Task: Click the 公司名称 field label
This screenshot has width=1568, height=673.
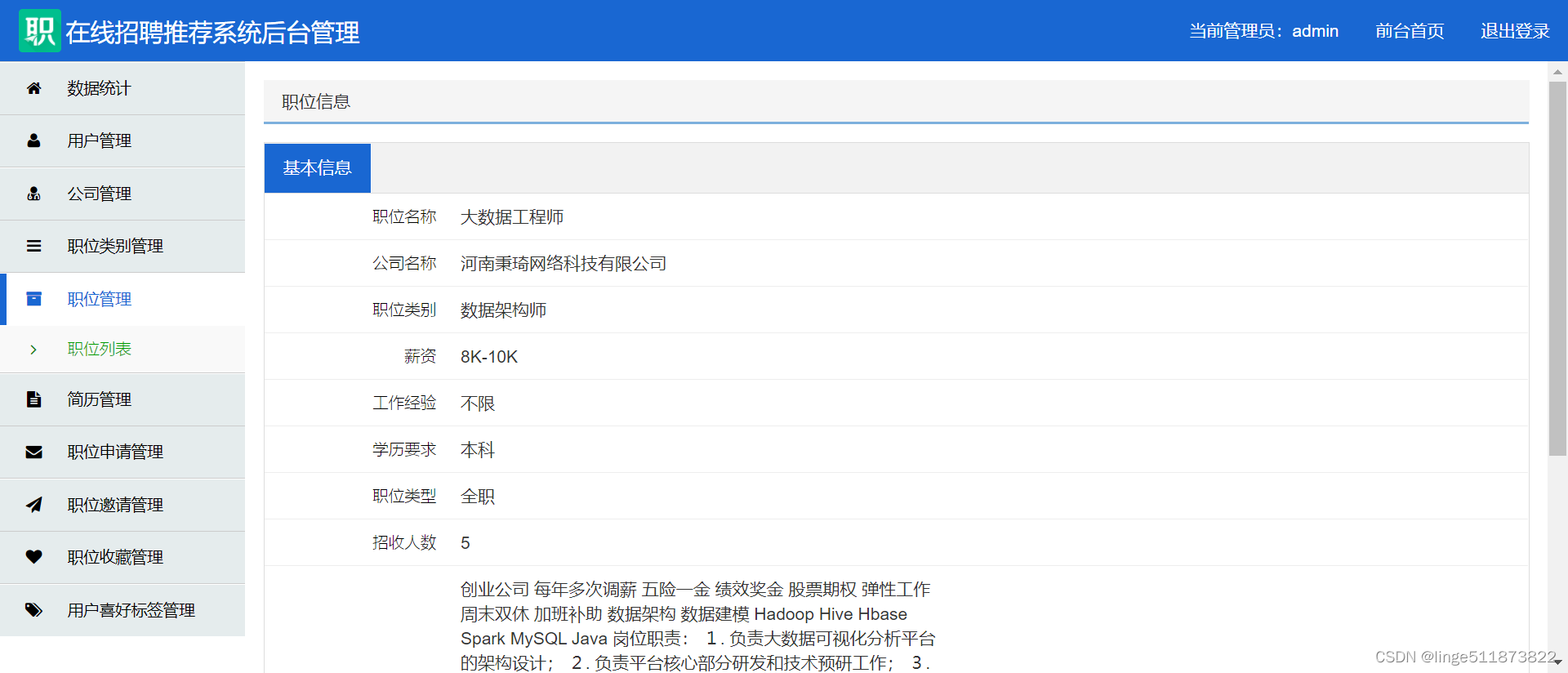Action: [404, 263]
